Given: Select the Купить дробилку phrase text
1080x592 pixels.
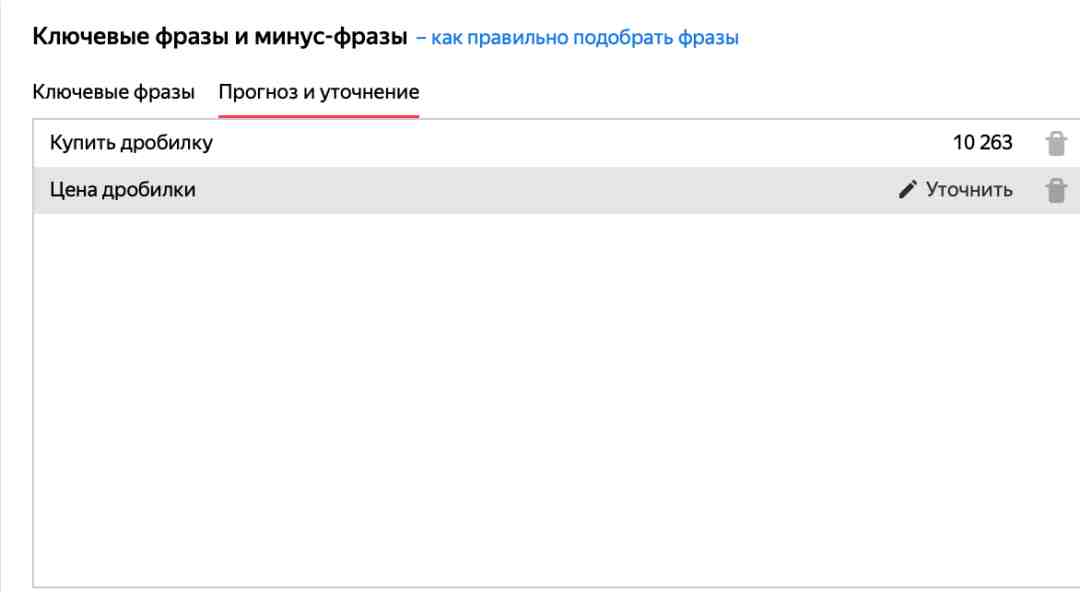Looking at the screenshot, I should pyautogui.click(x=131, y=143).
